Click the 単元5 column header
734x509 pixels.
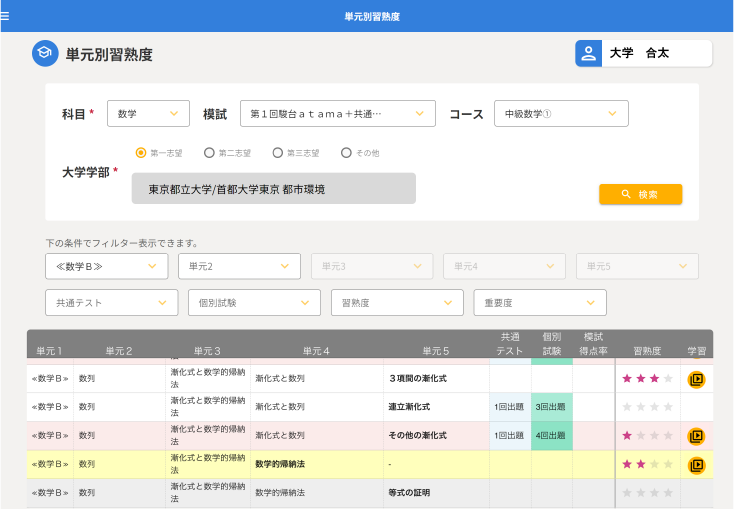(436, 351)
